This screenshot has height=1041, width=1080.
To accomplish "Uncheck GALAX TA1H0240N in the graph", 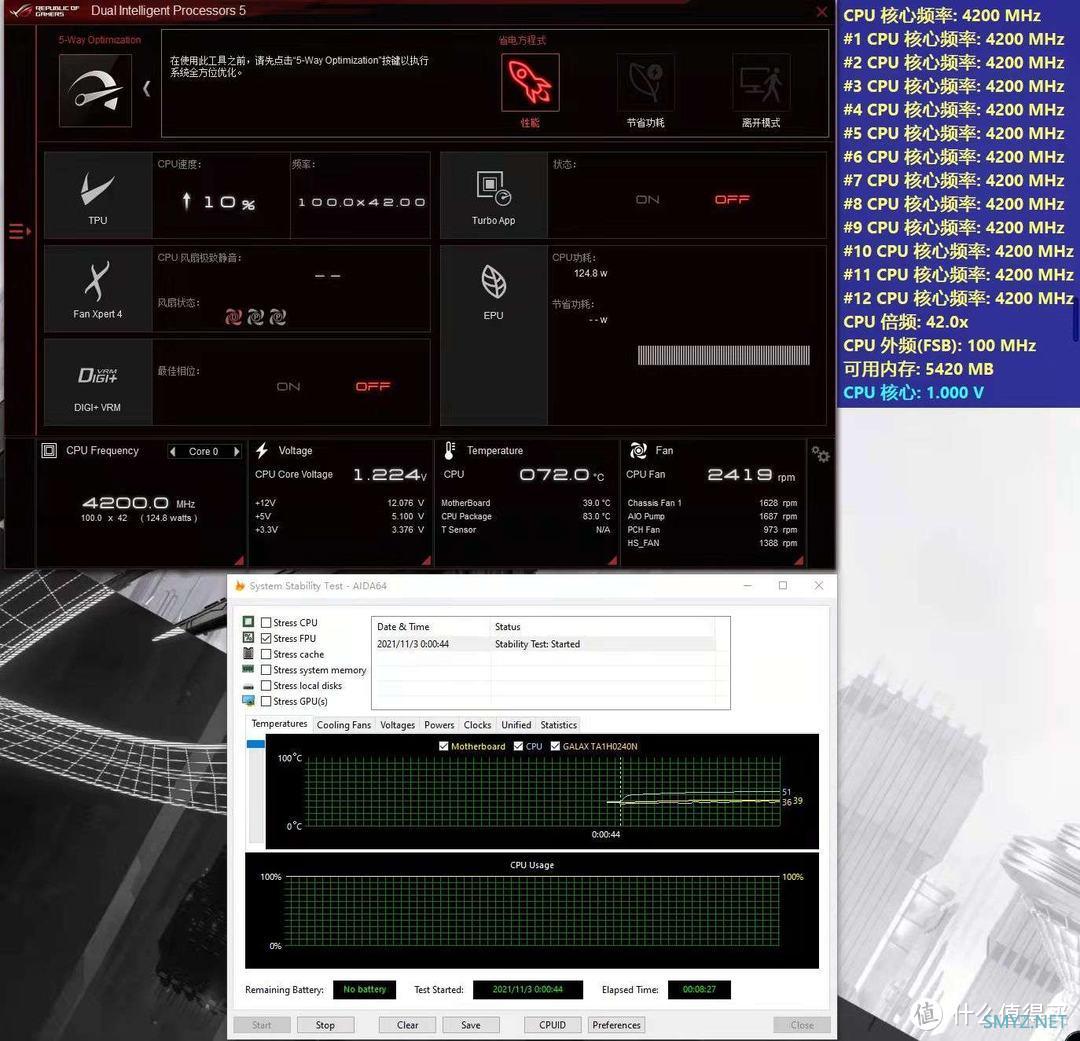I will [555, 746].
